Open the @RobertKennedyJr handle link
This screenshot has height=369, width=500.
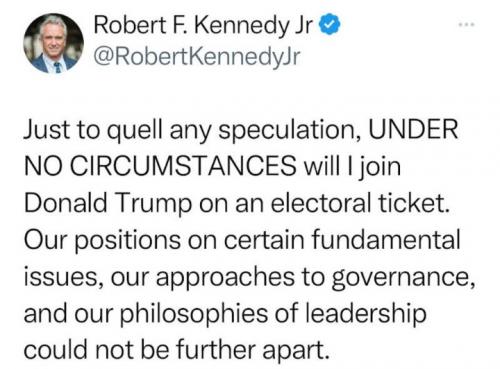pyautogui.click(x=197, y=57)
